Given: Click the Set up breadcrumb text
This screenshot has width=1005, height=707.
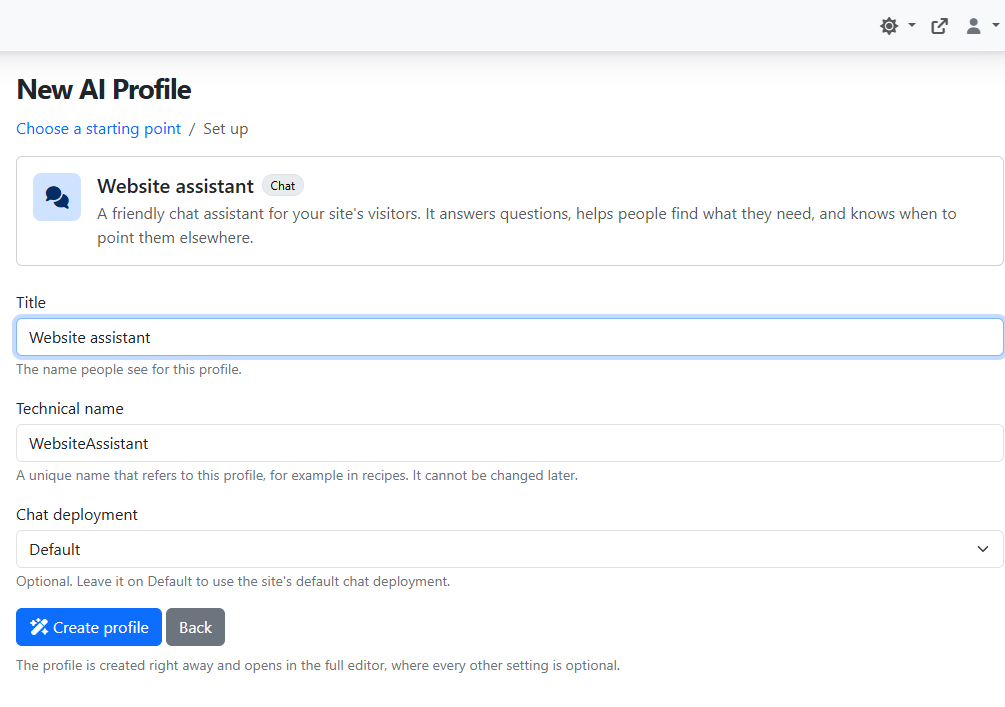Looking at the screenshot, I should [226, 129].
